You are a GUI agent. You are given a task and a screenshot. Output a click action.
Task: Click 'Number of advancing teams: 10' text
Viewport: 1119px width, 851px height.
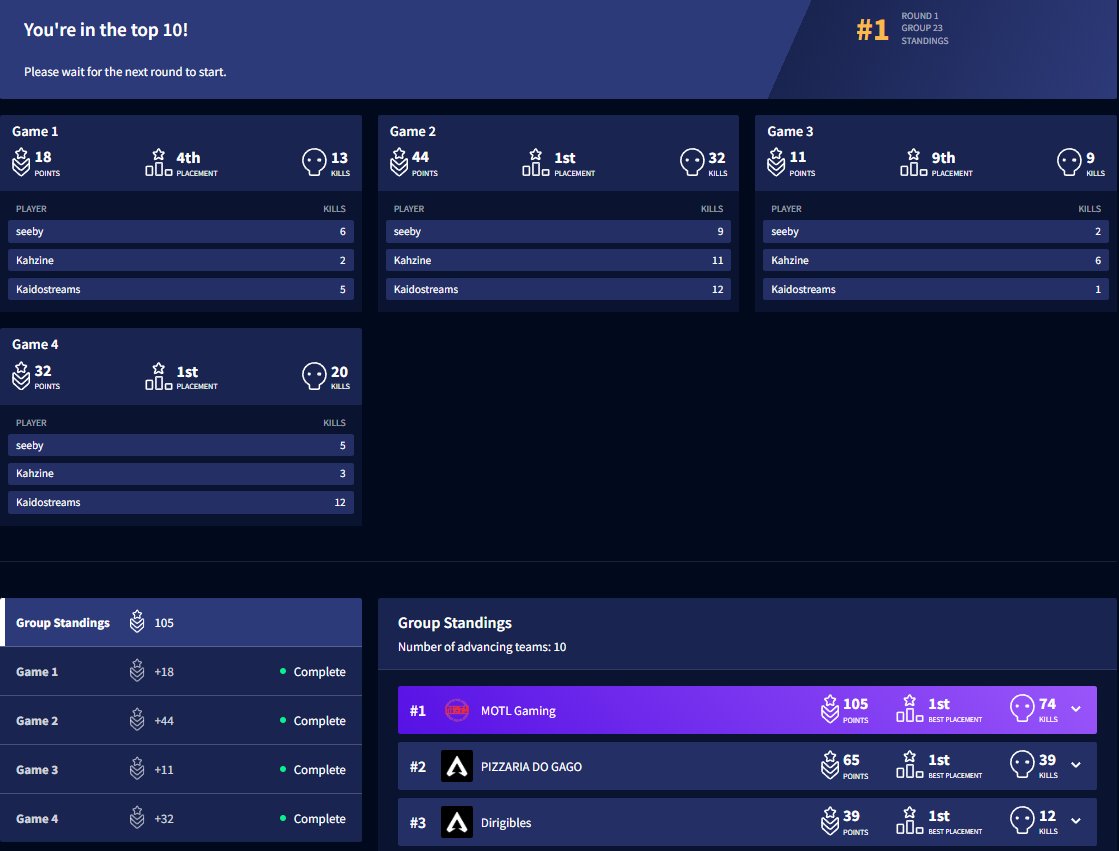tap(482, 647)
